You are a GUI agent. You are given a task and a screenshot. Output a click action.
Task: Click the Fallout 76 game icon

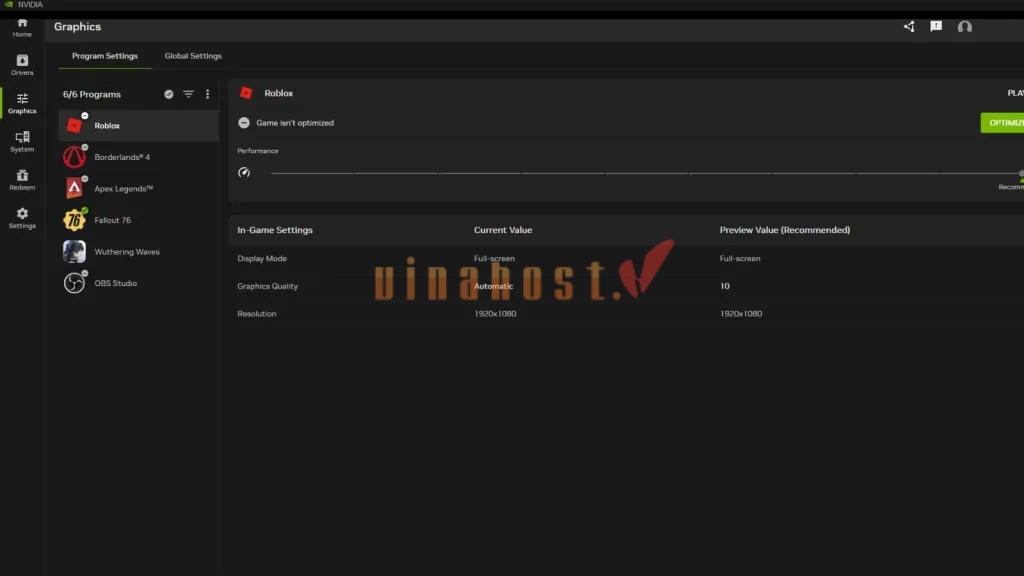(74, 220)
